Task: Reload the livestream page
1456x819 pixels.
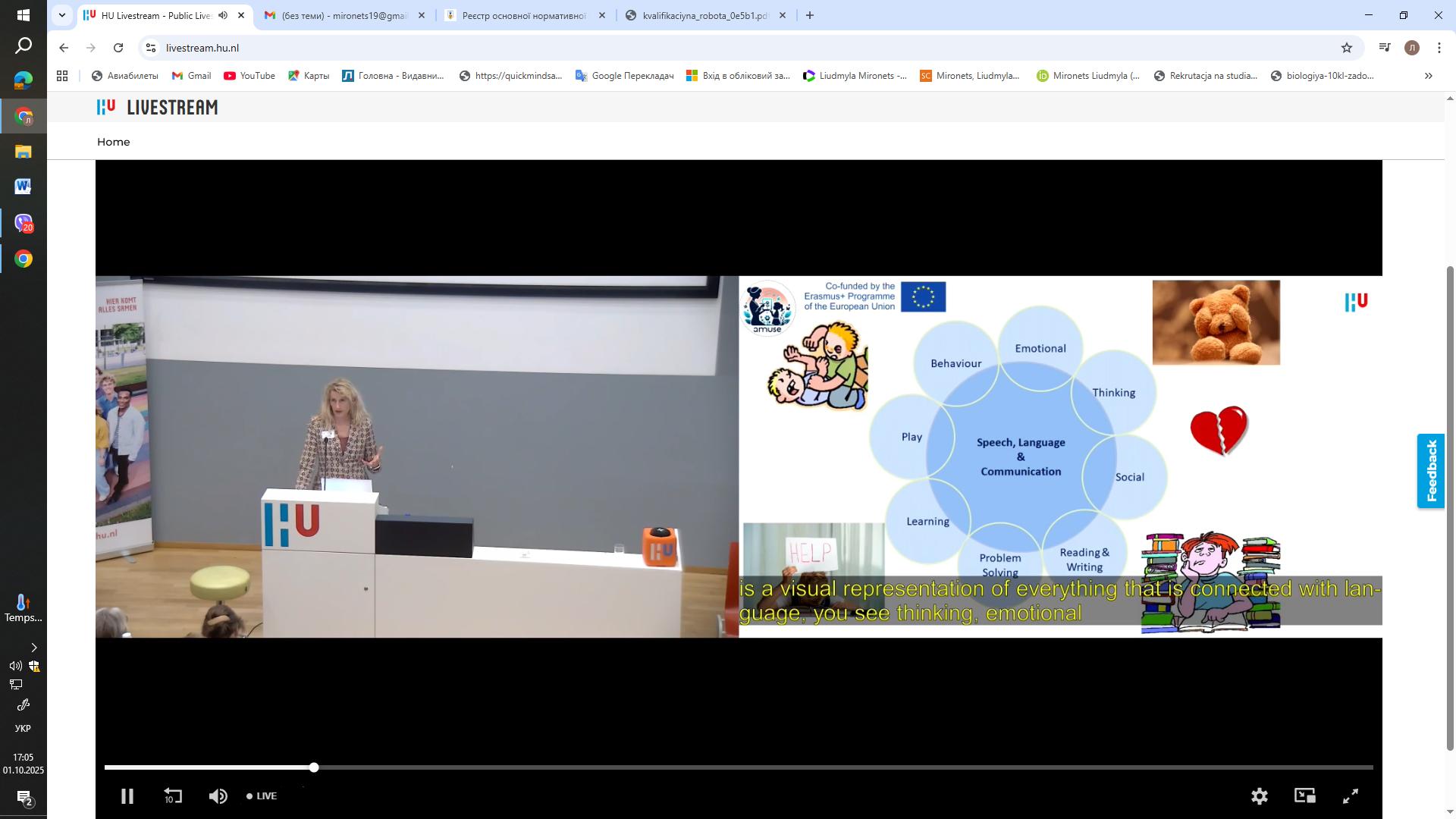Action: pyautogui.click(x=118, y=48)
